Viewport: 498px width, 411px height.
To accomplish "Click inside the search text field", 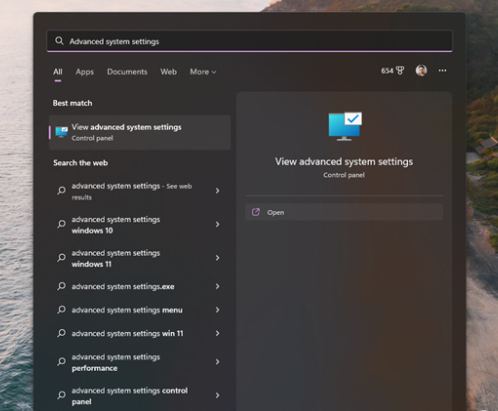I will [250, 41].
